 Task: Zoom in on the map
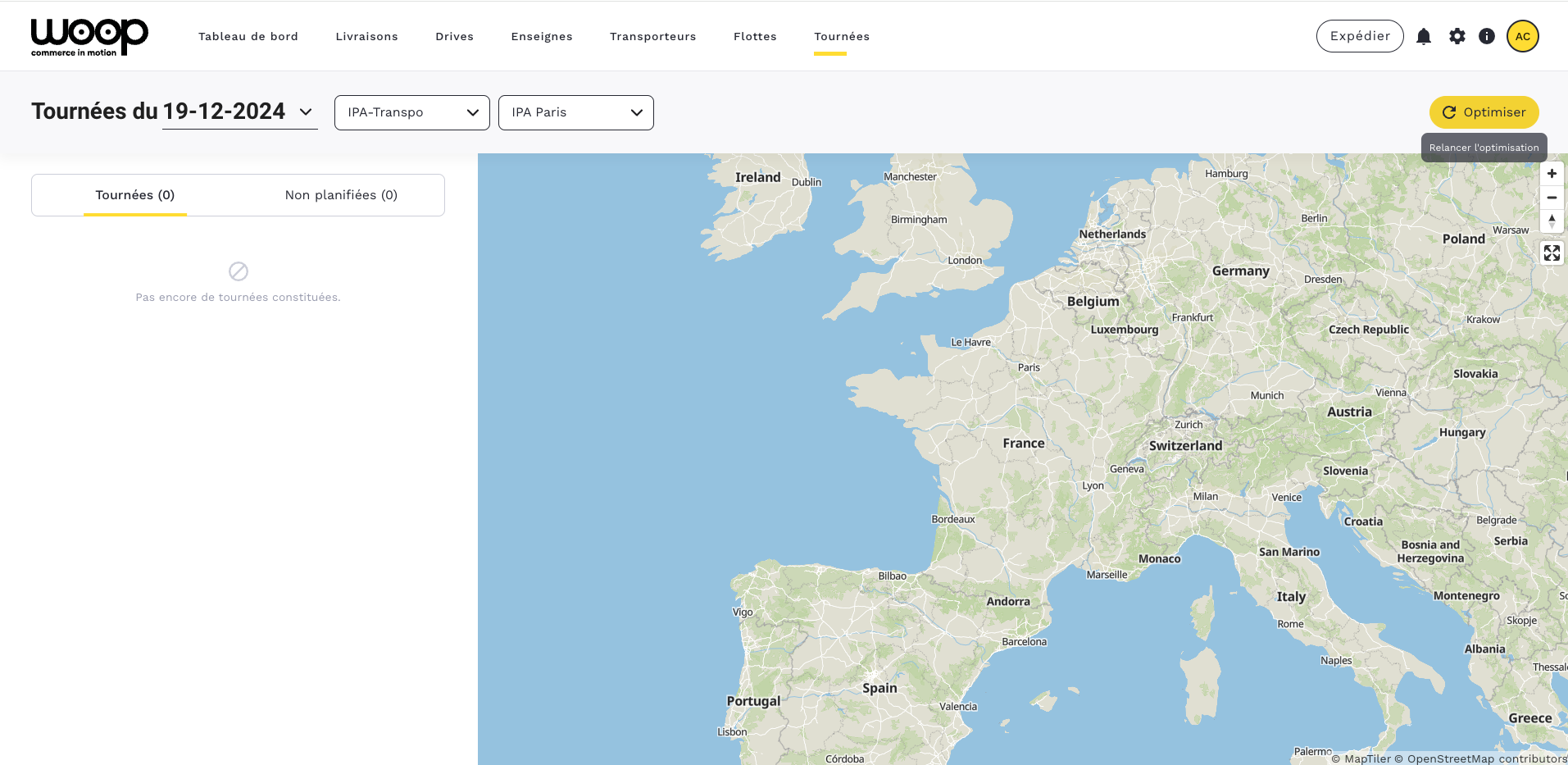[1552, 174]
